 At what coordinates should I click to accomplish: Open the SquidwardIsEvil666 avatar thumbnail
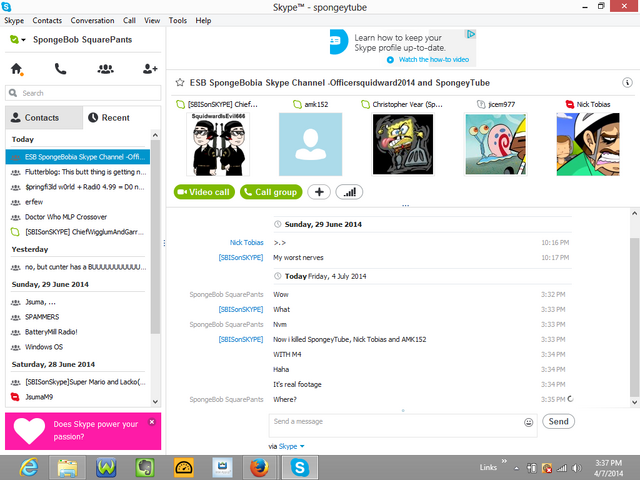(218, 144)
